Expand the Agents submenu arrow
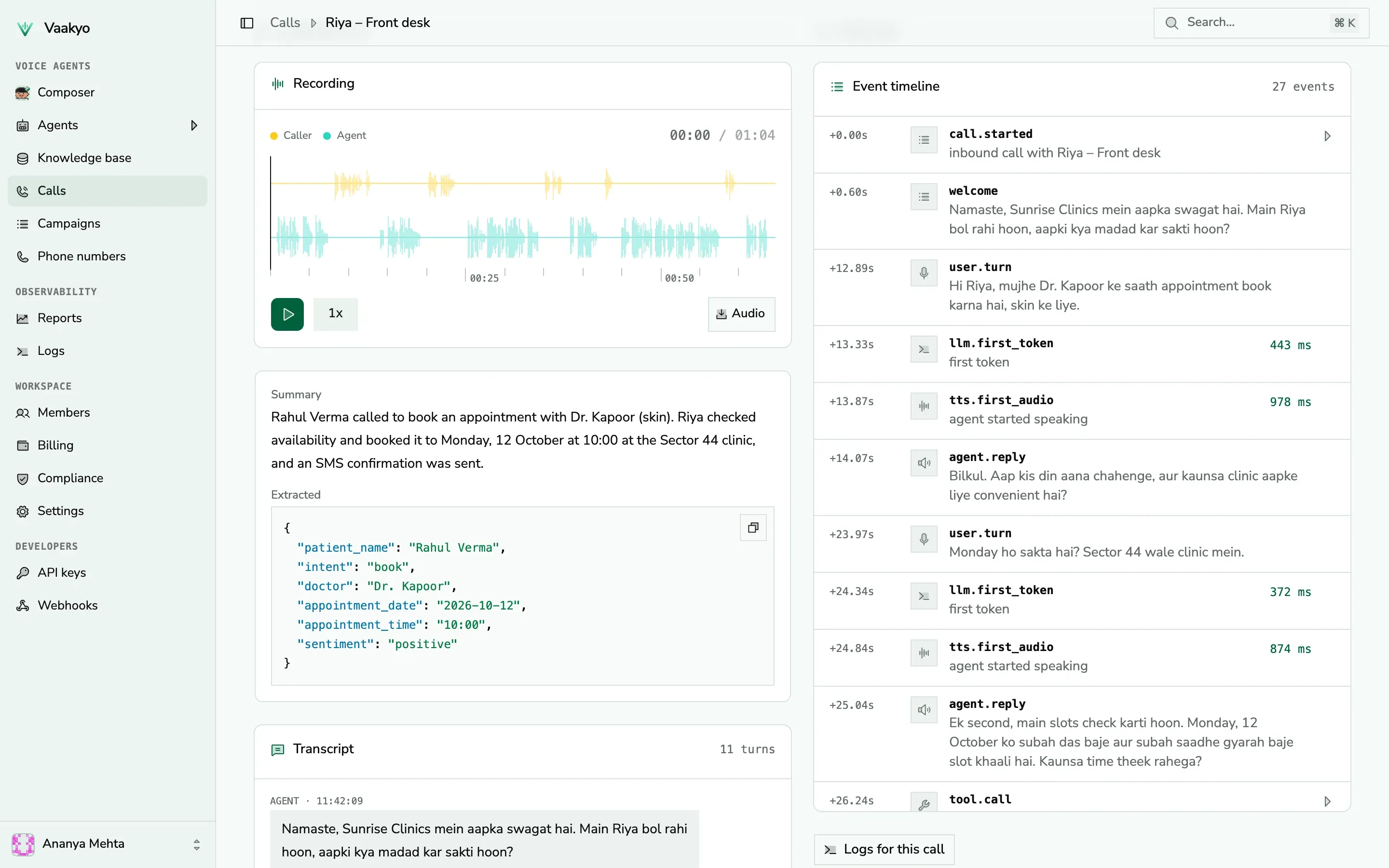 tap(194, 125)
